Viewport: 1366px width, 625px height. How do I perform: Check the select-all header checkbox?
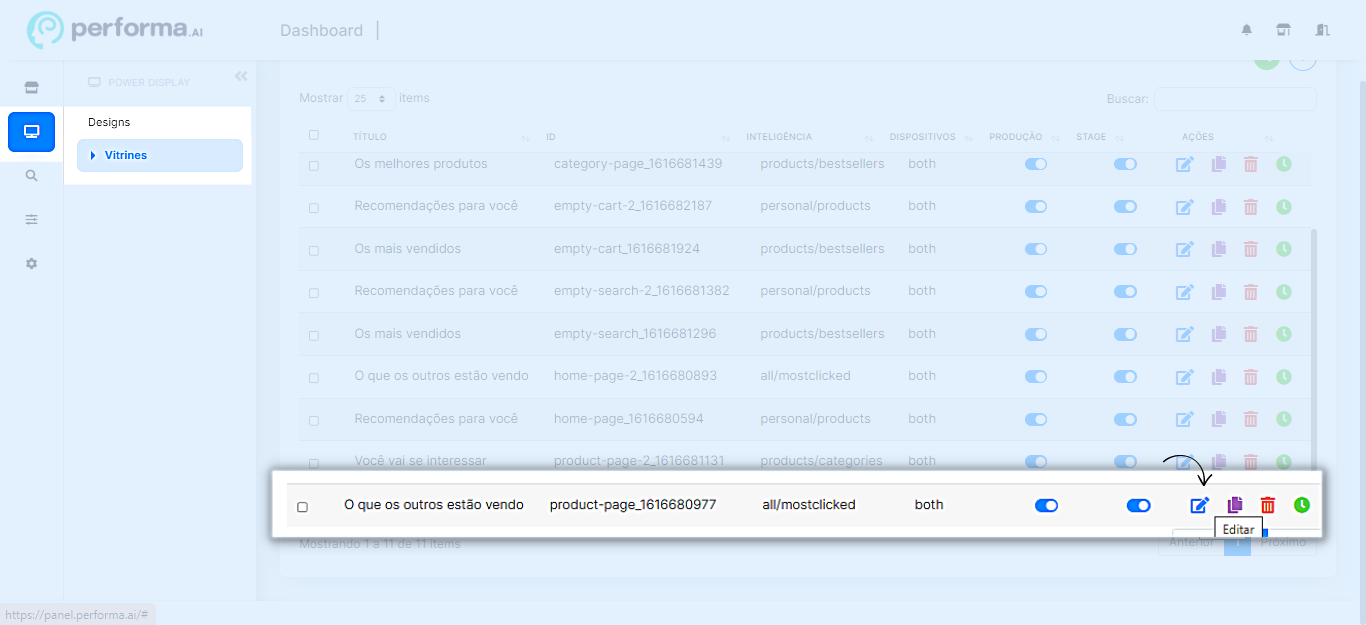point(313,135)
